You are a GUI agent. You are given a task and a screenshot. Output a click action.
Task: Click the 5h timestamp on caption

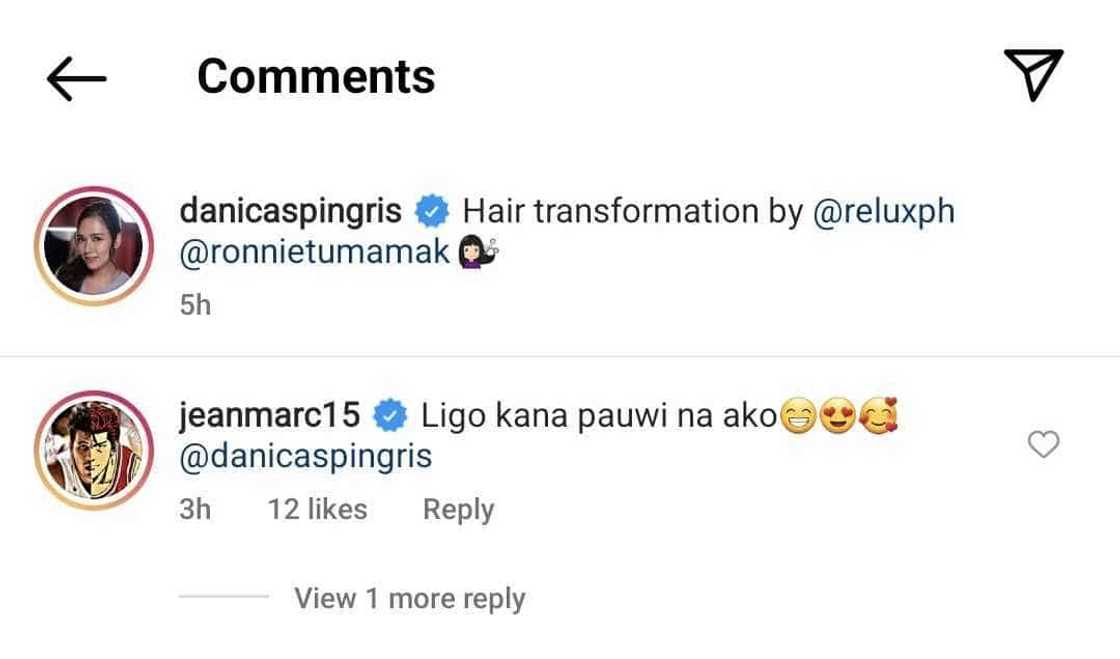[195, 304]
